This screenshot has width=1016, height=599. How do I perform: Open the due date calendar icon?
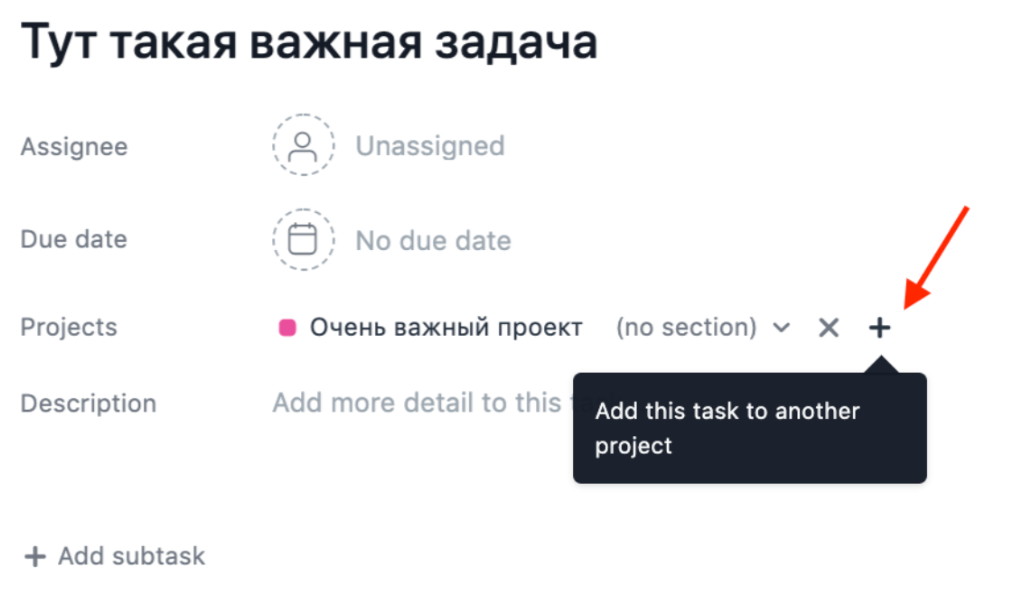point(303,240)
